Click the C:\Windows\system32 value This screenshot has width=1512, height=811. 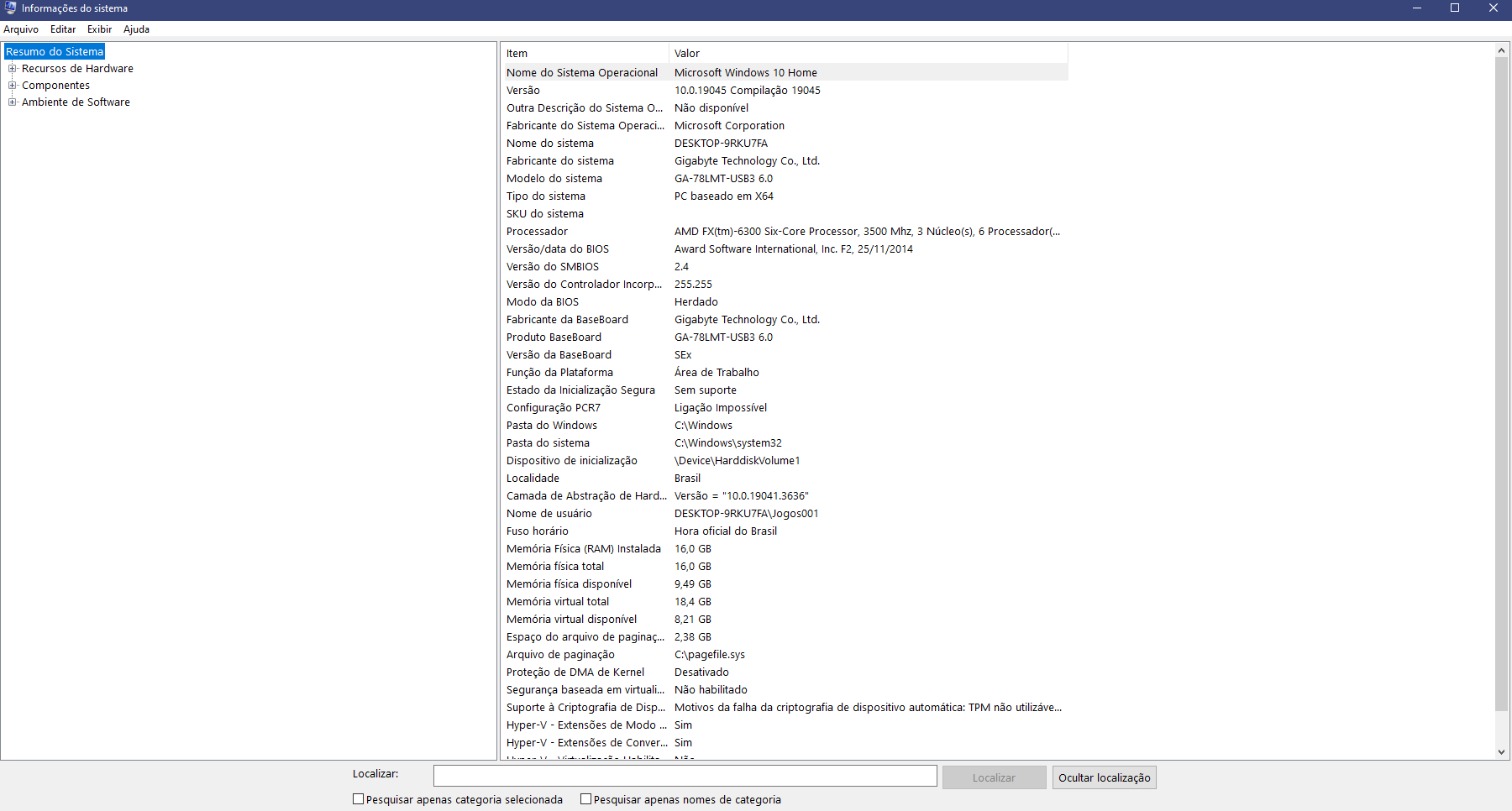tap(727, 443)
